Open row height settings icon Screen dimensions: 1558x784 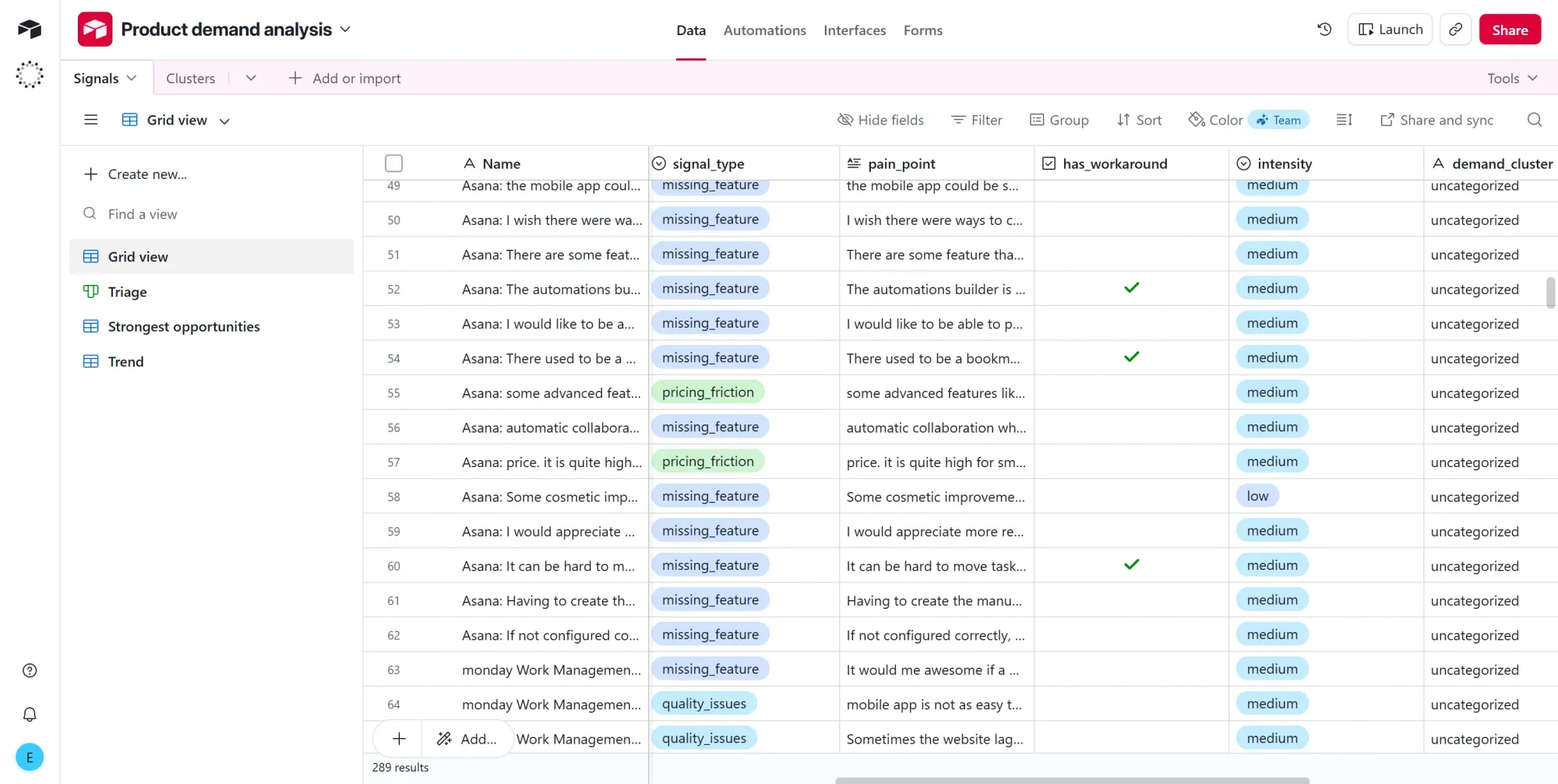(1345, 120)
